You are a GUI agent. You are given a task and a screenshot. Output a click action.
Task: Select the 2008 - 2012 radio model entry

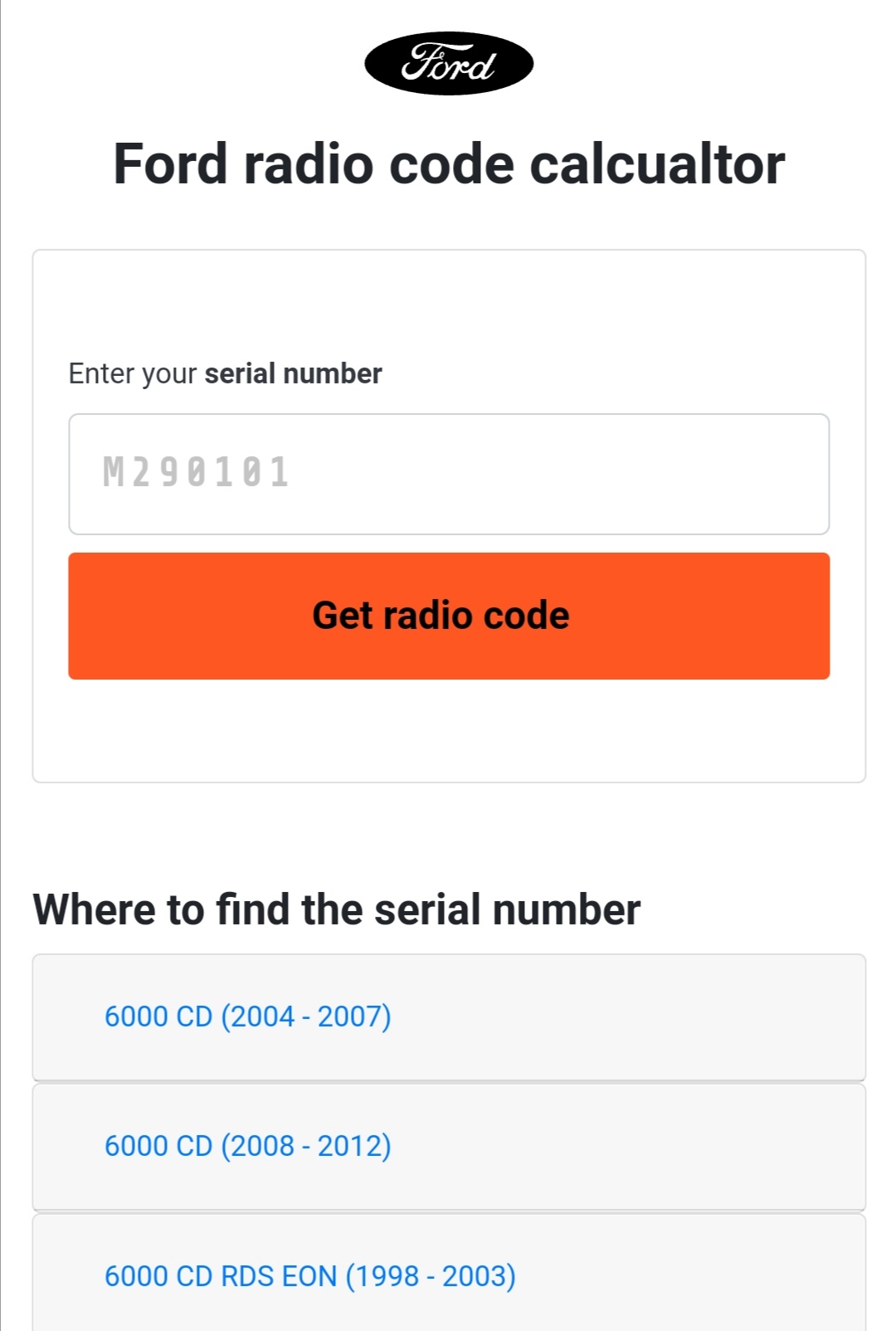pos(247,1146)
